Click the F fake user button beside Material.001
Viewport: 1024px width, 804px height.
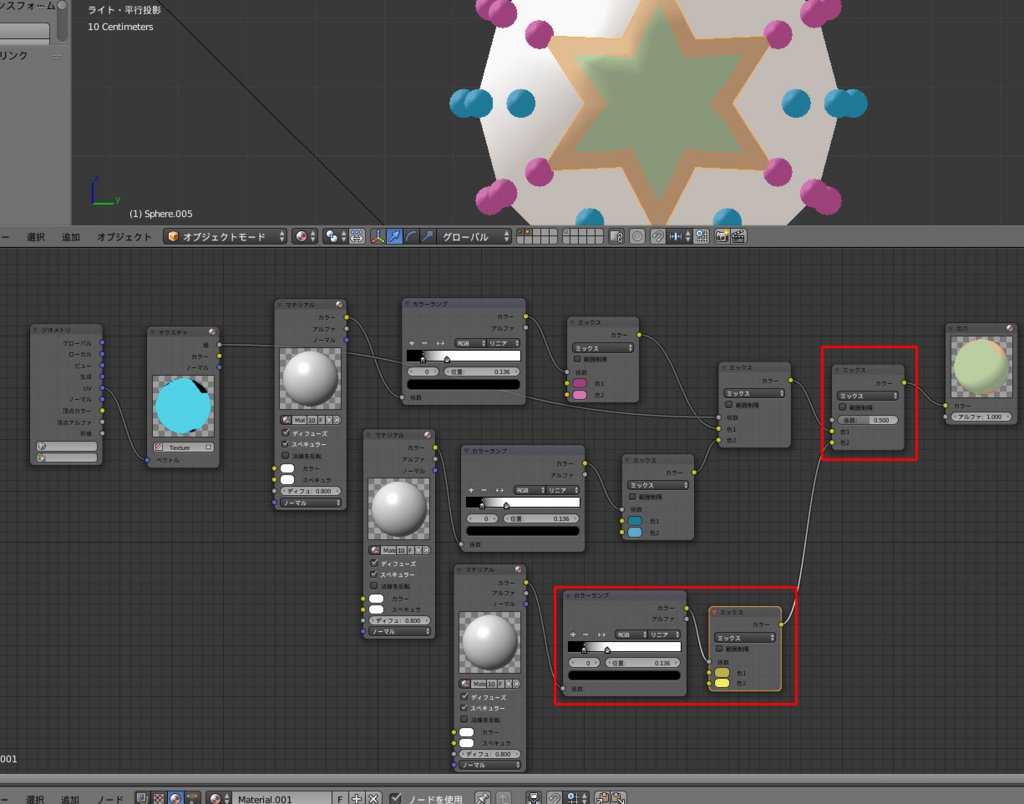(340, 798)
